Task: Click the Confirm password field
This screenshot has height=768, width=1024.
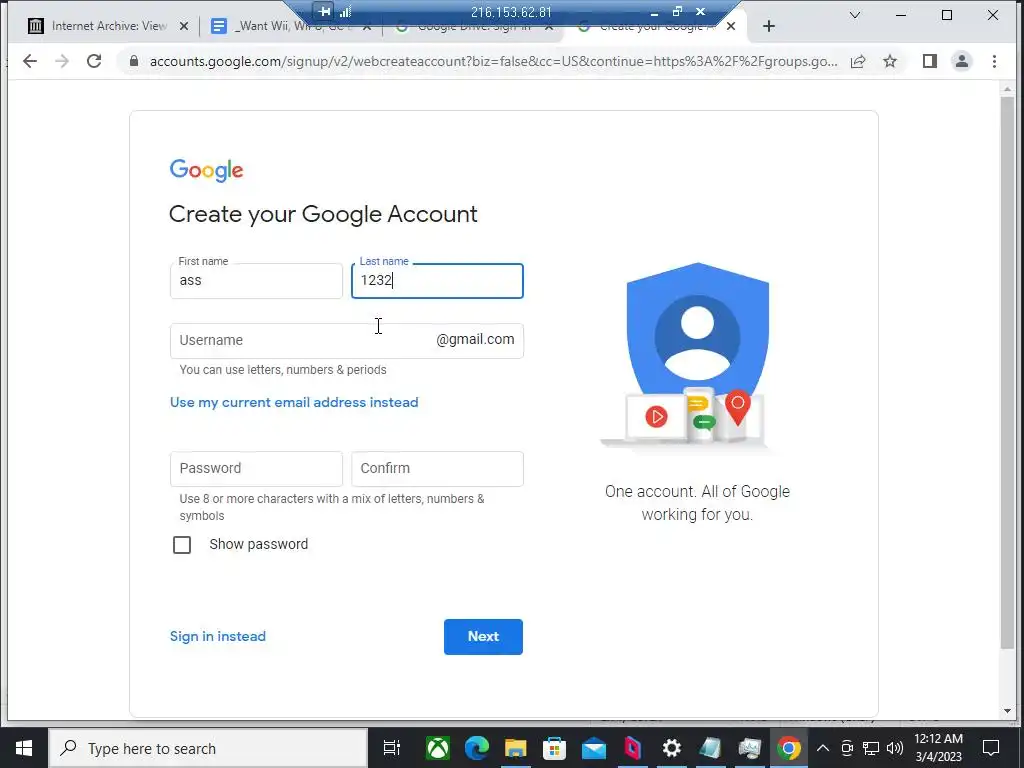Action: [437, 469]
